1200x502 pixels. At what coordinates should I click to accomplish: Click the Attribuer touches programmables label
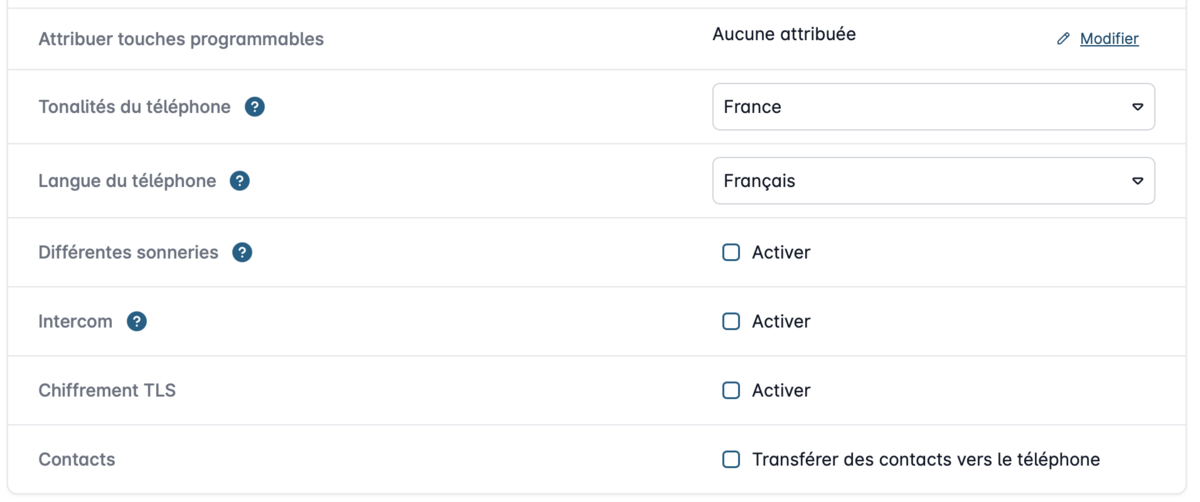pos(181,39)
